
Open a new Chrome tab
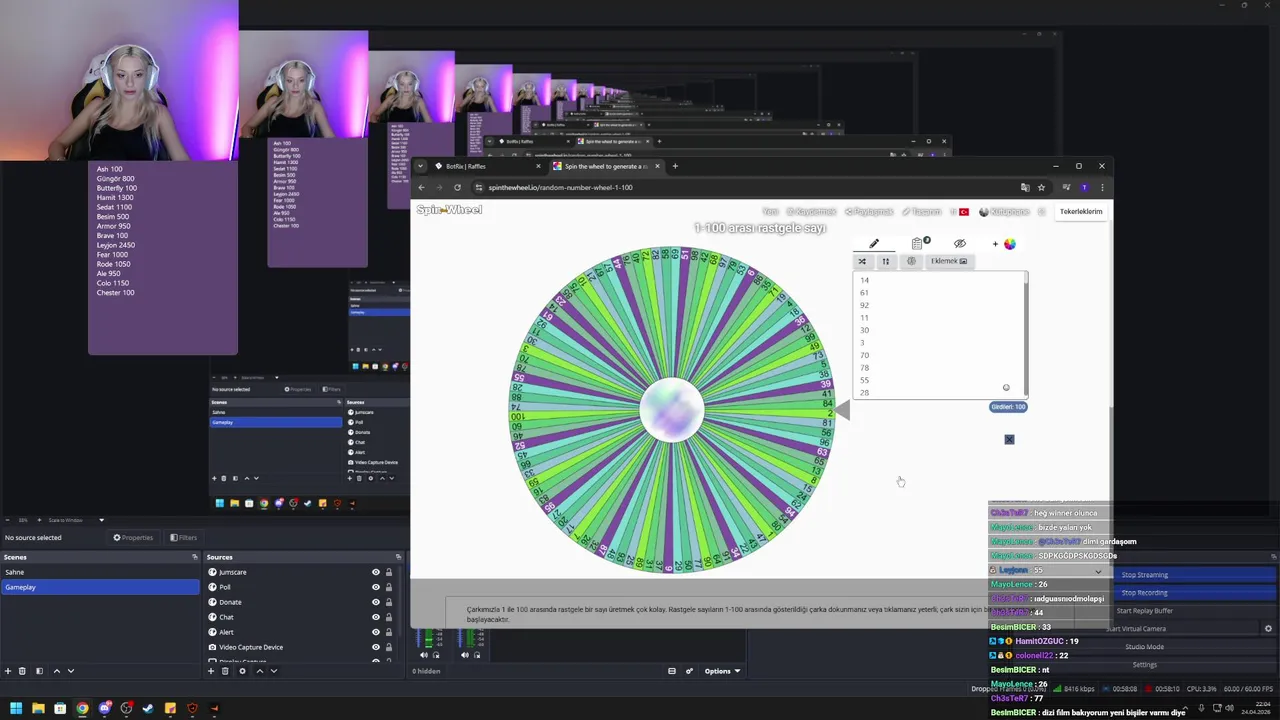(x=675, y=166)
